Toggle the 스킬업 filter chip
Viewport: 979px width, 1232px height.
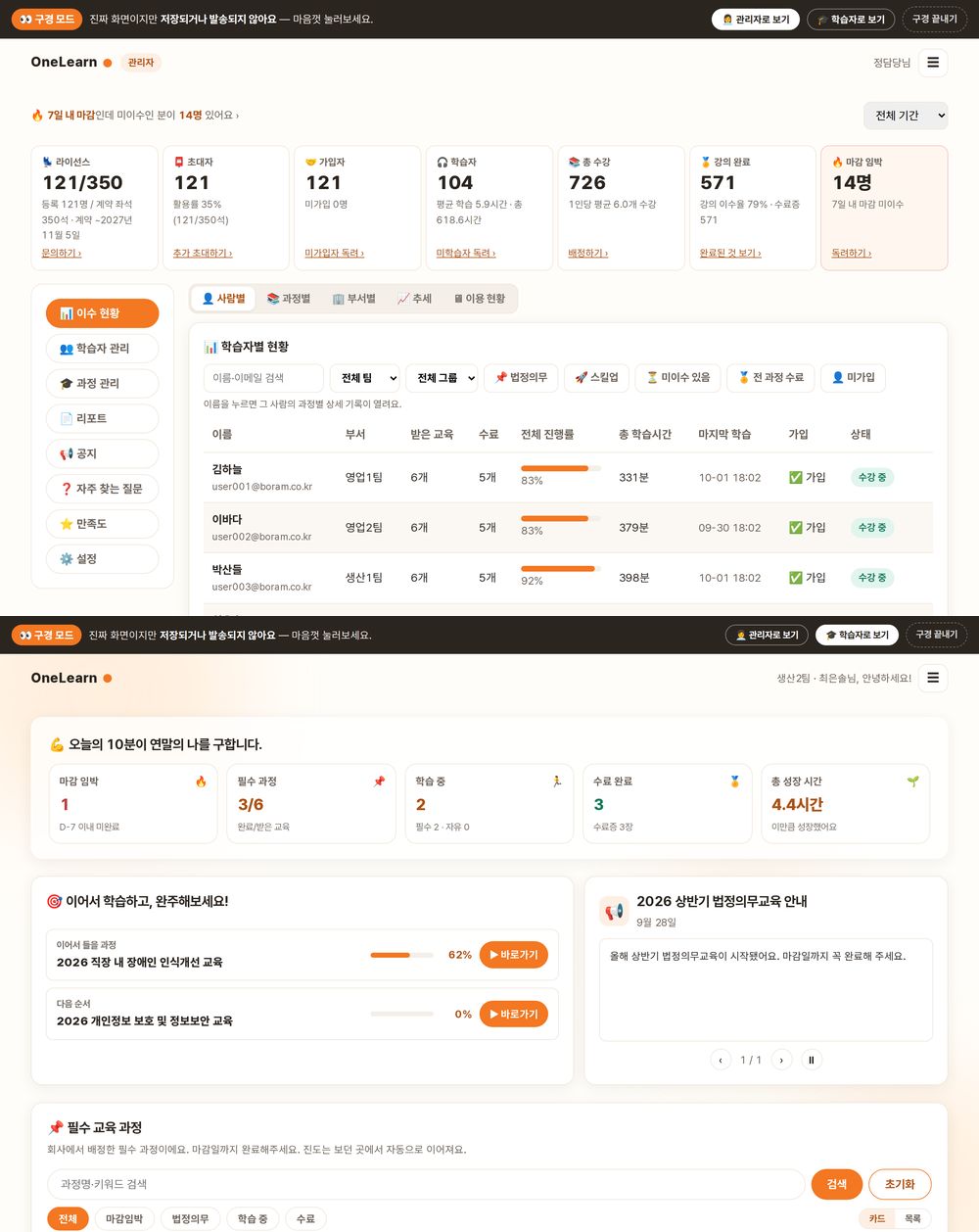click(x=596, y=378)
